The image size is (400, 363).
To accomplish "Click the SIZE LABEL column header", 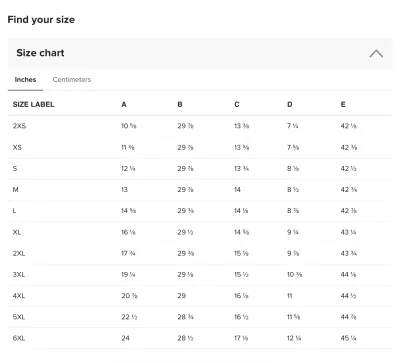I will [33, 104].
